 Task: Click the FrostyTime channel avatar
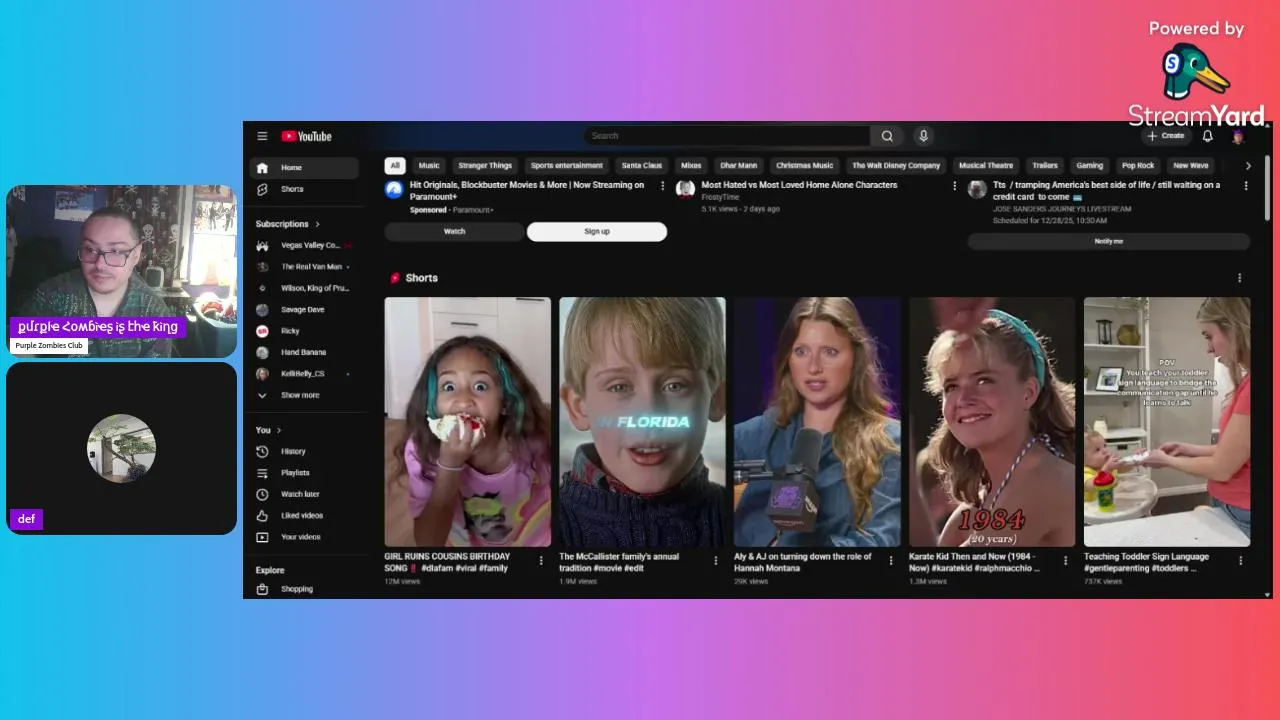tap(685, 188)
